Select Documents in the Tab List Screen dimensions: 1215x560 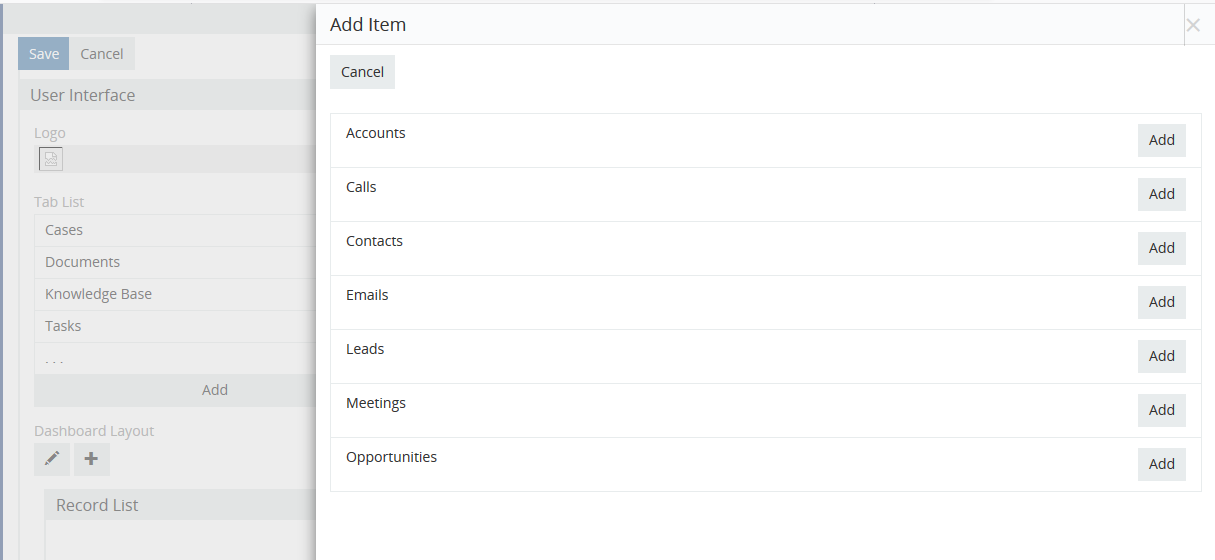pyautogui.click(x=82, y=262)
